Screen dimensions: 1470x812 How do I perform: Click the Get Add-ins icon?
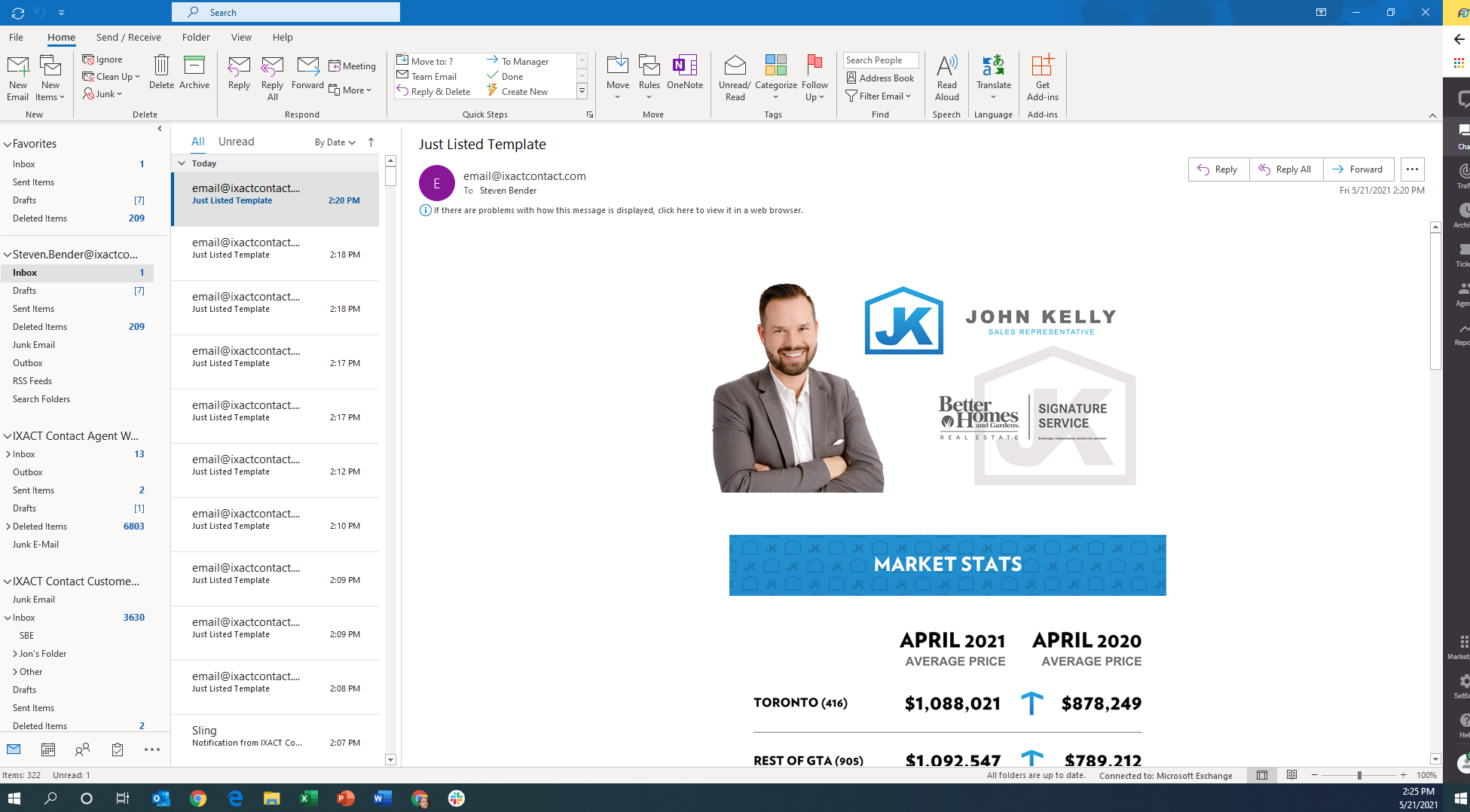click(x=1042, y=77)
